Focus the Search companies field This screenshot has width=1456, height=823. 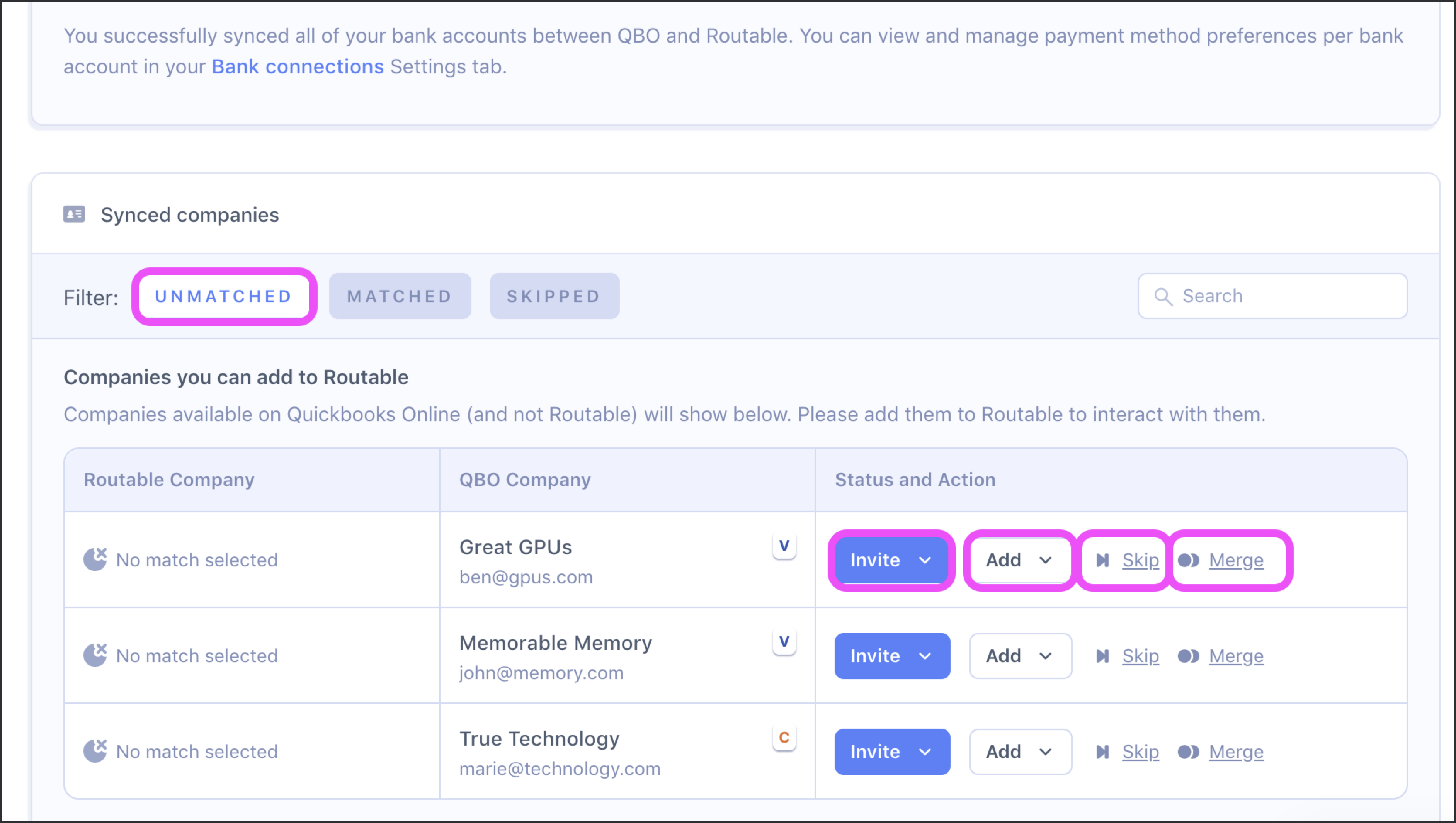1272,296
